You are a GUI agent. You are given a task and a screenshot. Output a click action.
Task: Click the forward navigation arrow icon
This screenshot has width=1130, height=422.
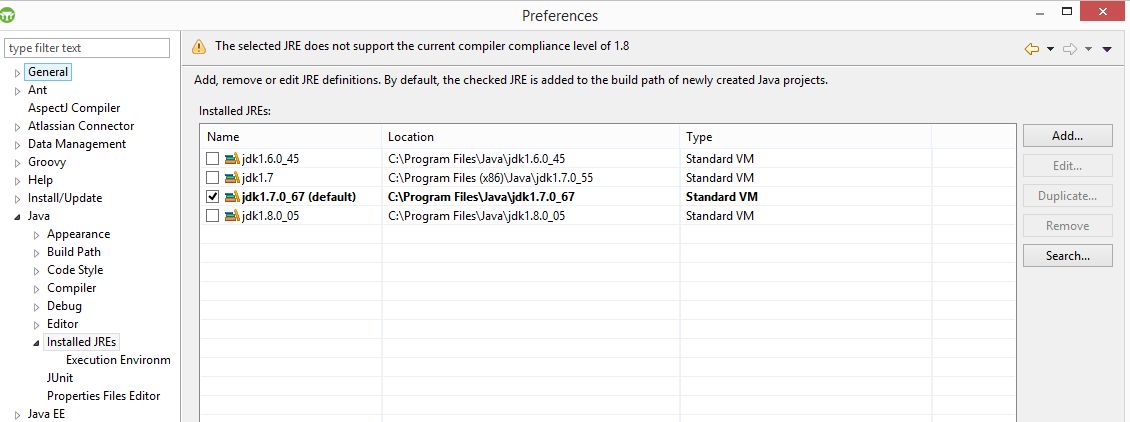(x=1070, y=49)
